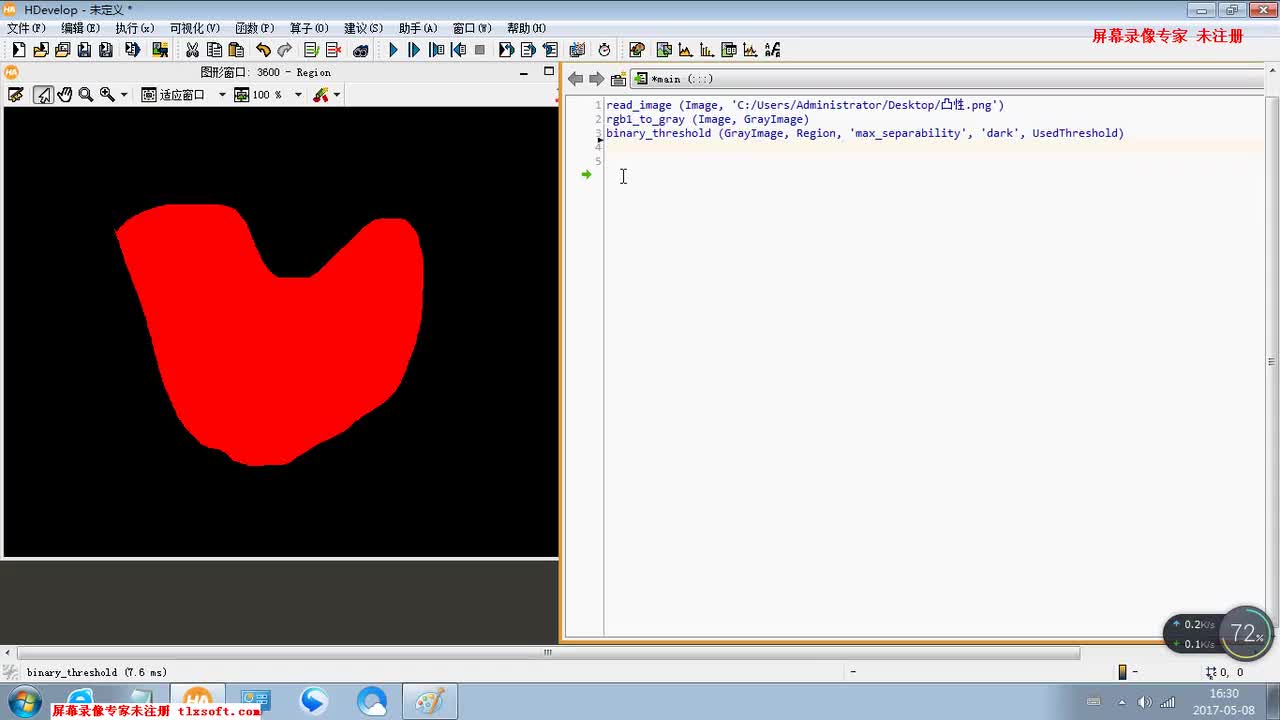Set the graphics window size to 100 %

coord(258,95)
